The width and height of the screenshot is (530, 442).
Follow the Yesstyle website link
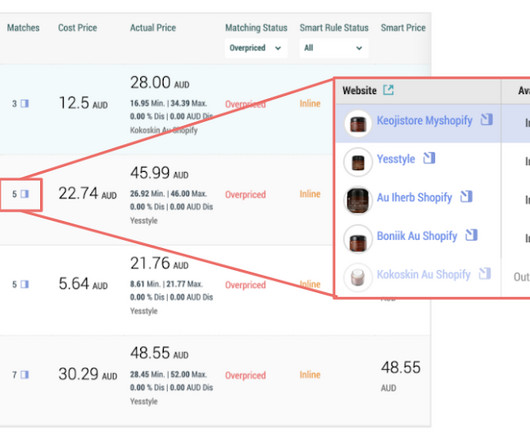click(396, 159)
